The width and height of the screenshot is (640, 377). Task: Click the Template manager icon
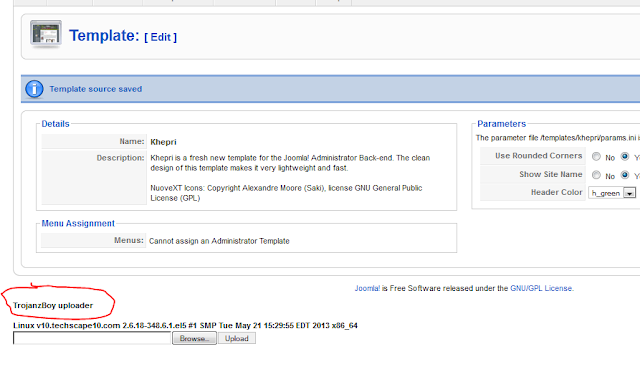point(46,34)
